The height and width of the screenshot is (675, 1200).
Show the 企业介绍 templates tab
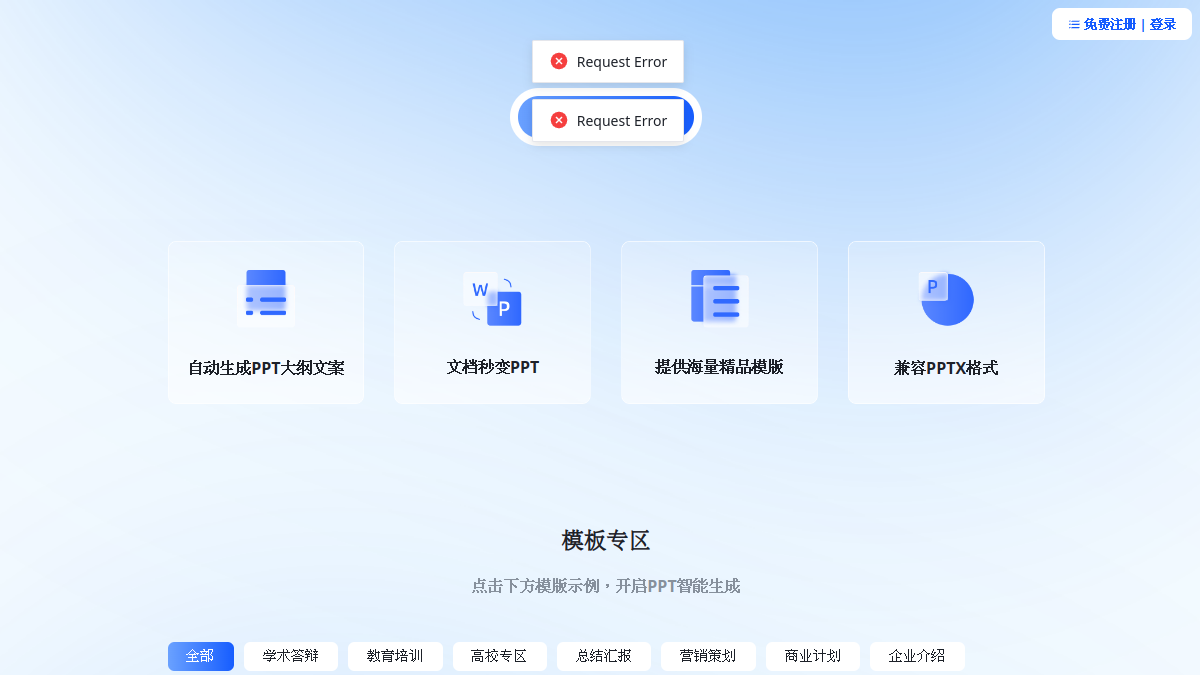917,656
